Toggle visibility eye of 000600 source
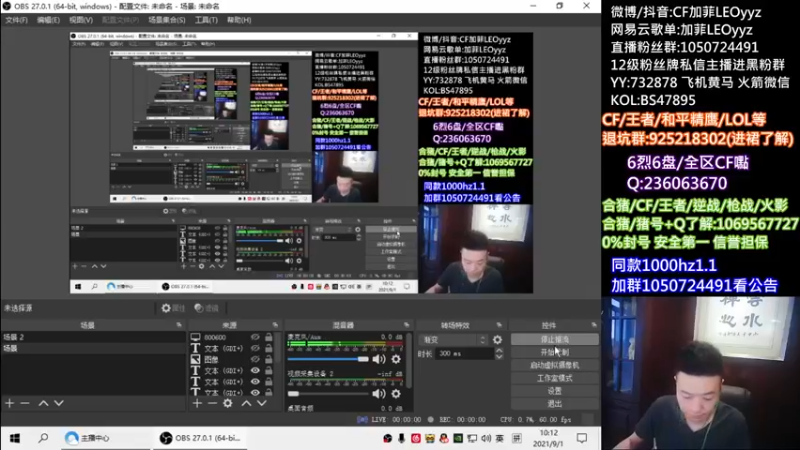Image resolution: width=800 pixels, height=450 pixels. point(255,337)
